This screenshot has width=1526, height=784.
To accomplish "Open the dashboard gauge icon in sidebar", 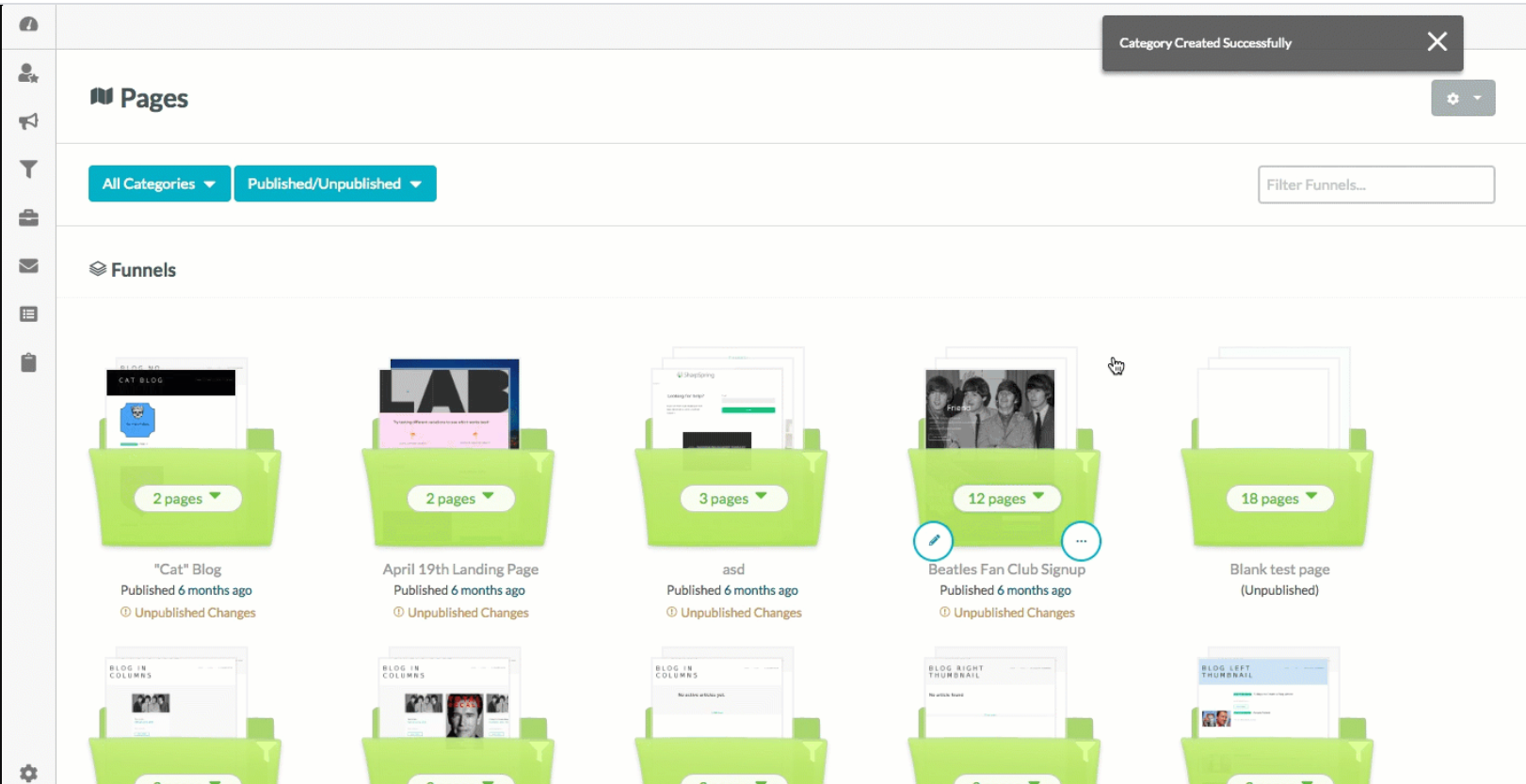I will [28, 24].
